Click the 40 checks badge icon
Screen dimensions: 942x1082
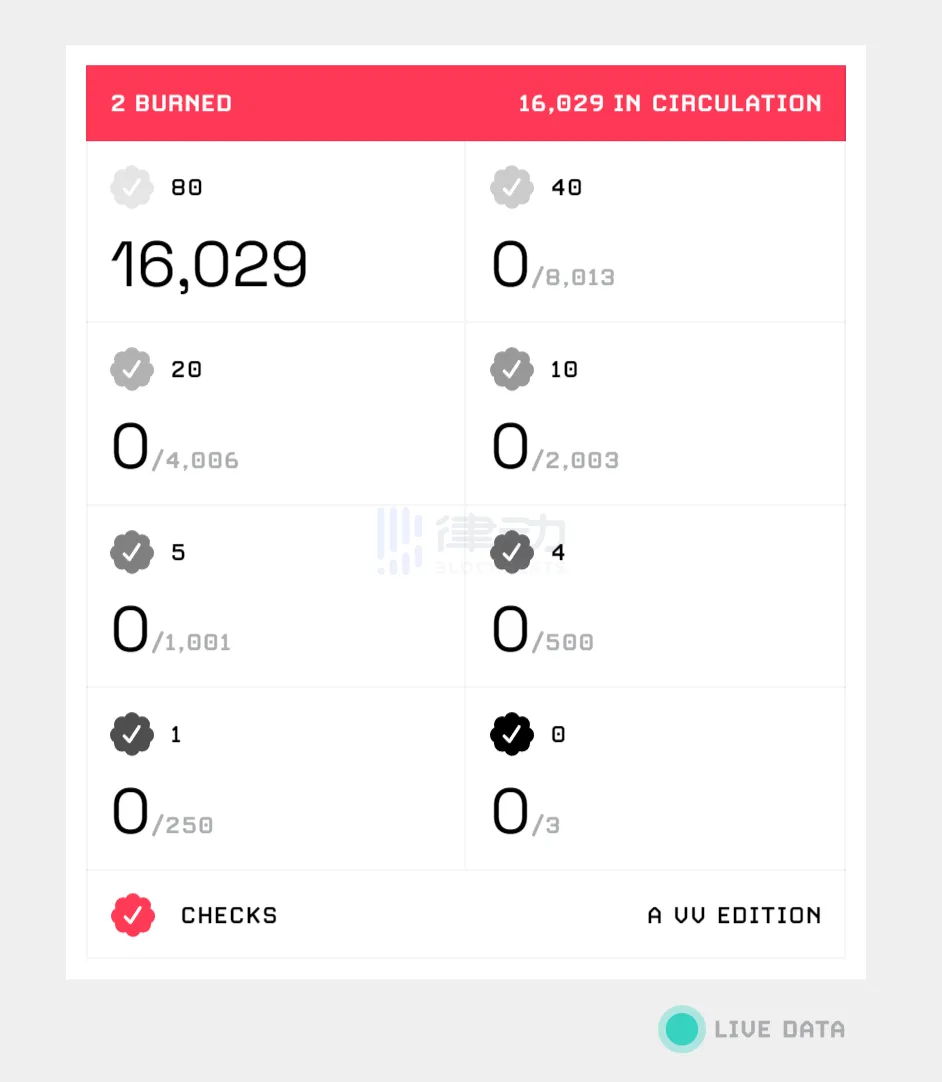coord(511,187)
